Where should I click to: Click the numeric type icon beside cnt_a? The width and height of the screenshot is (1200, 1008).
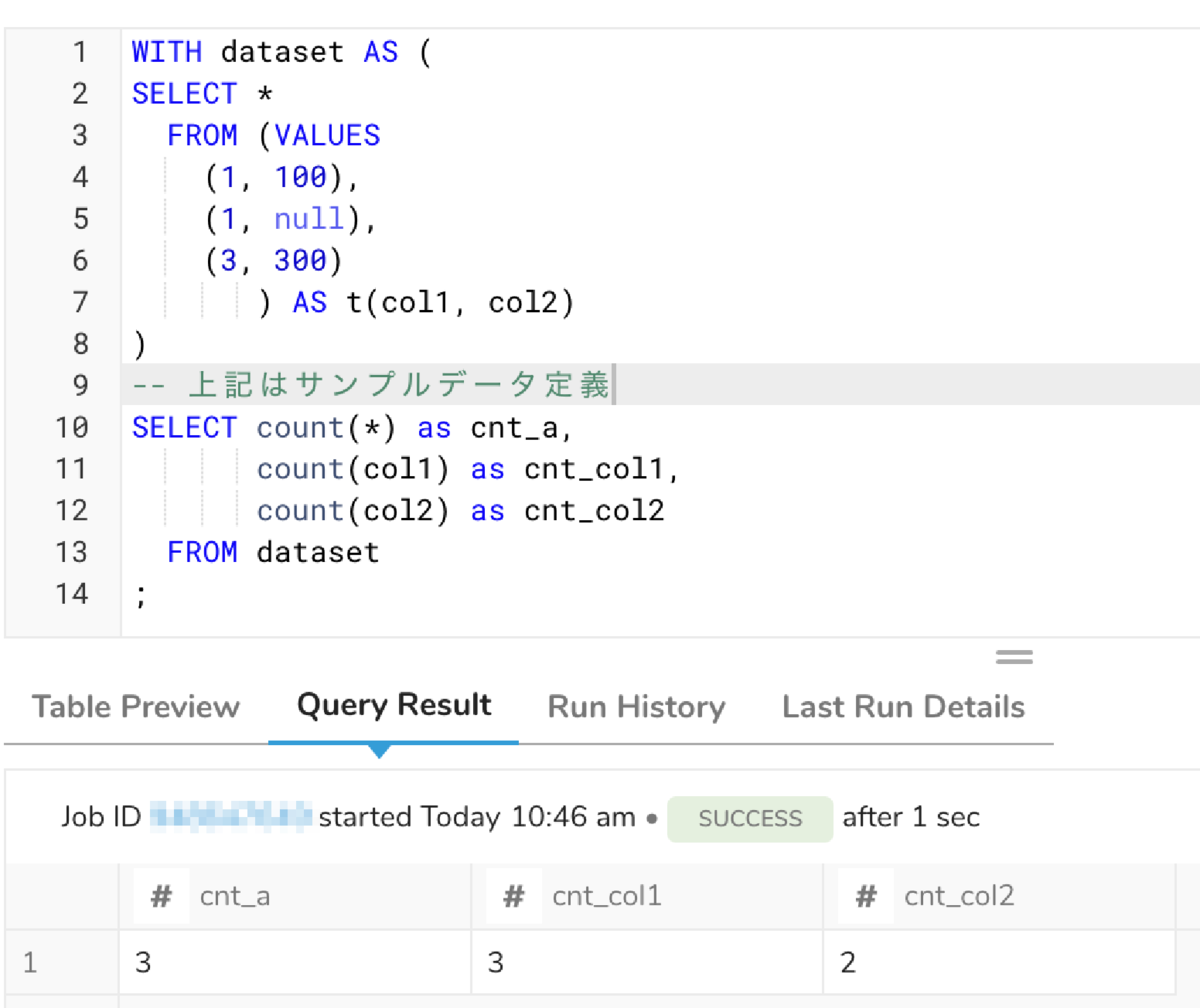pos(160,896)
